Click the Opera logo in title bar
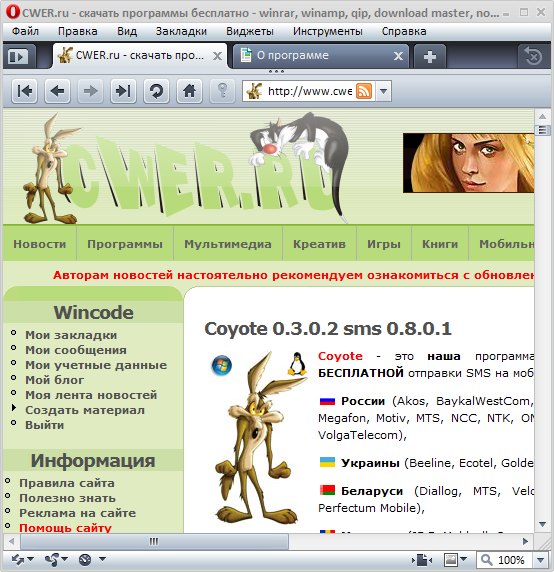 coord(13,12)
